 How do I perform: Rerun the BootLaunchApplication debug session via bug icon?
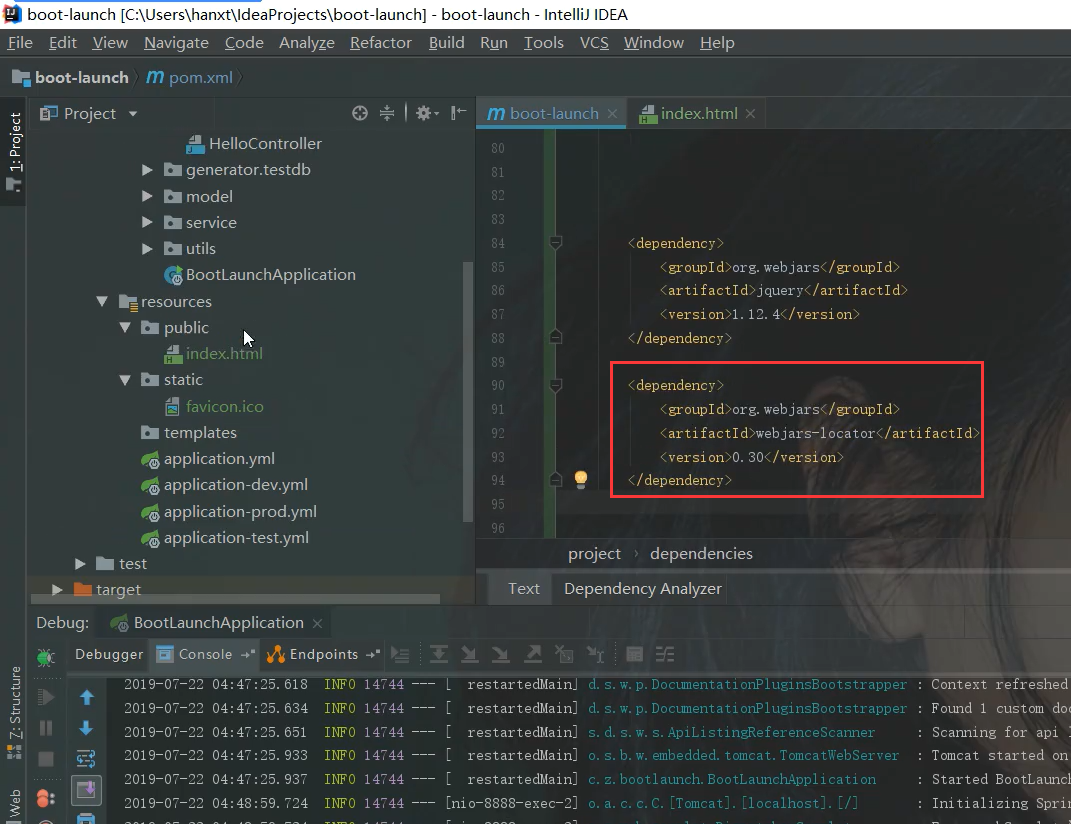pos(46,657)
